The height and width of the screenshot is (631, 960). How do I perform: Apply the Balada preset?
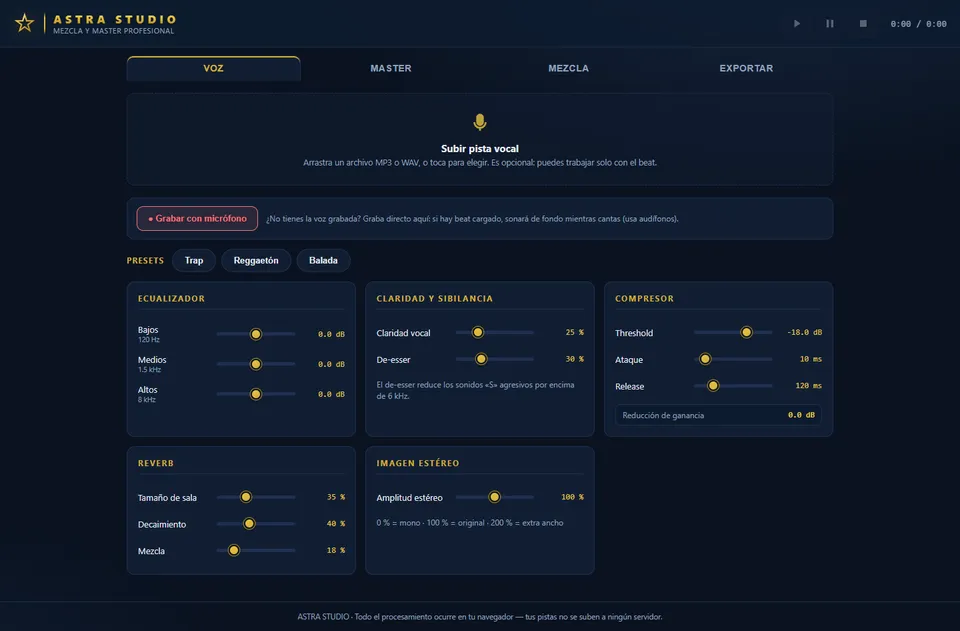(323, 260)
